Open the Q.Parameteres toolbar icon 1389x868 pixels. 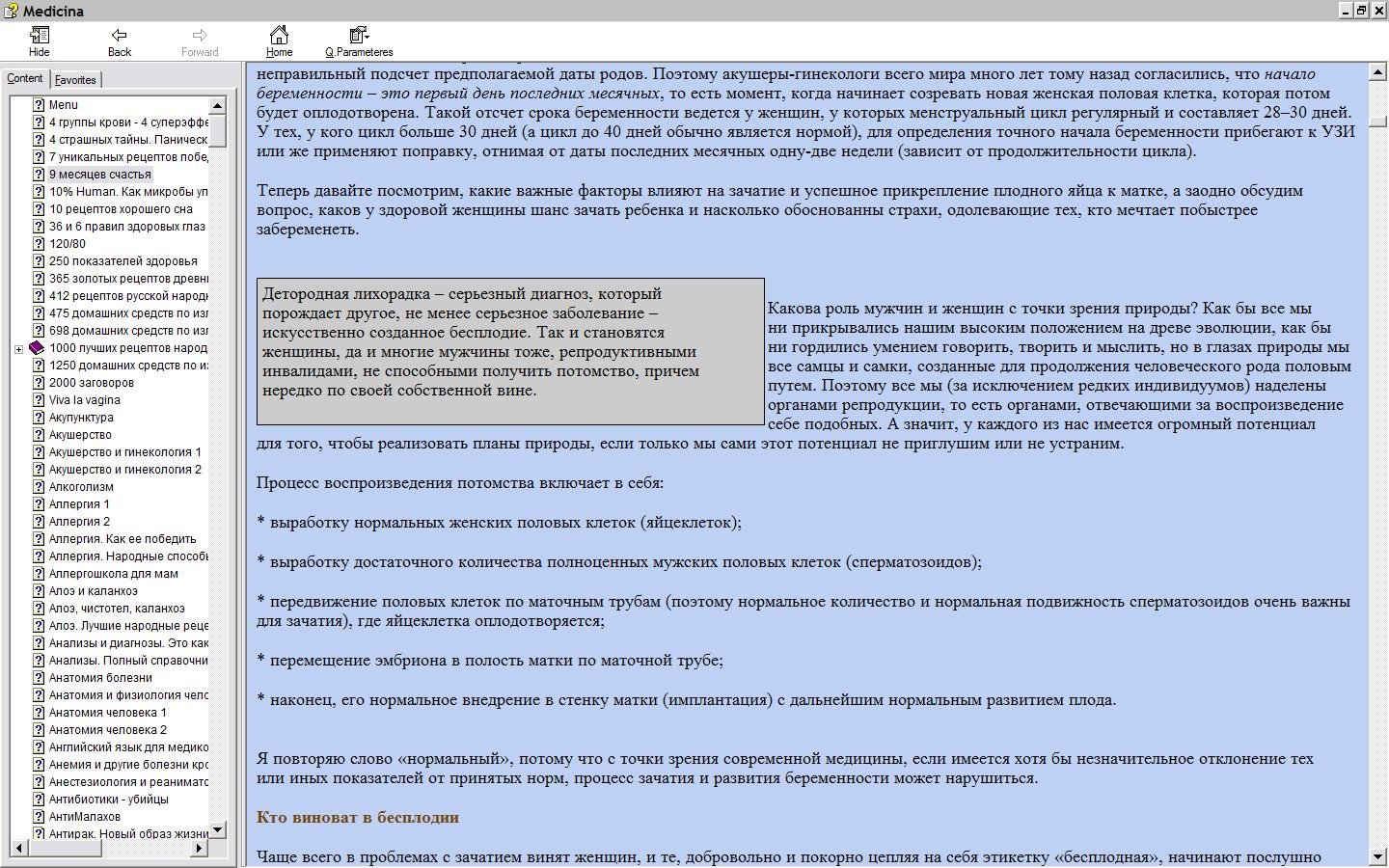359,35
